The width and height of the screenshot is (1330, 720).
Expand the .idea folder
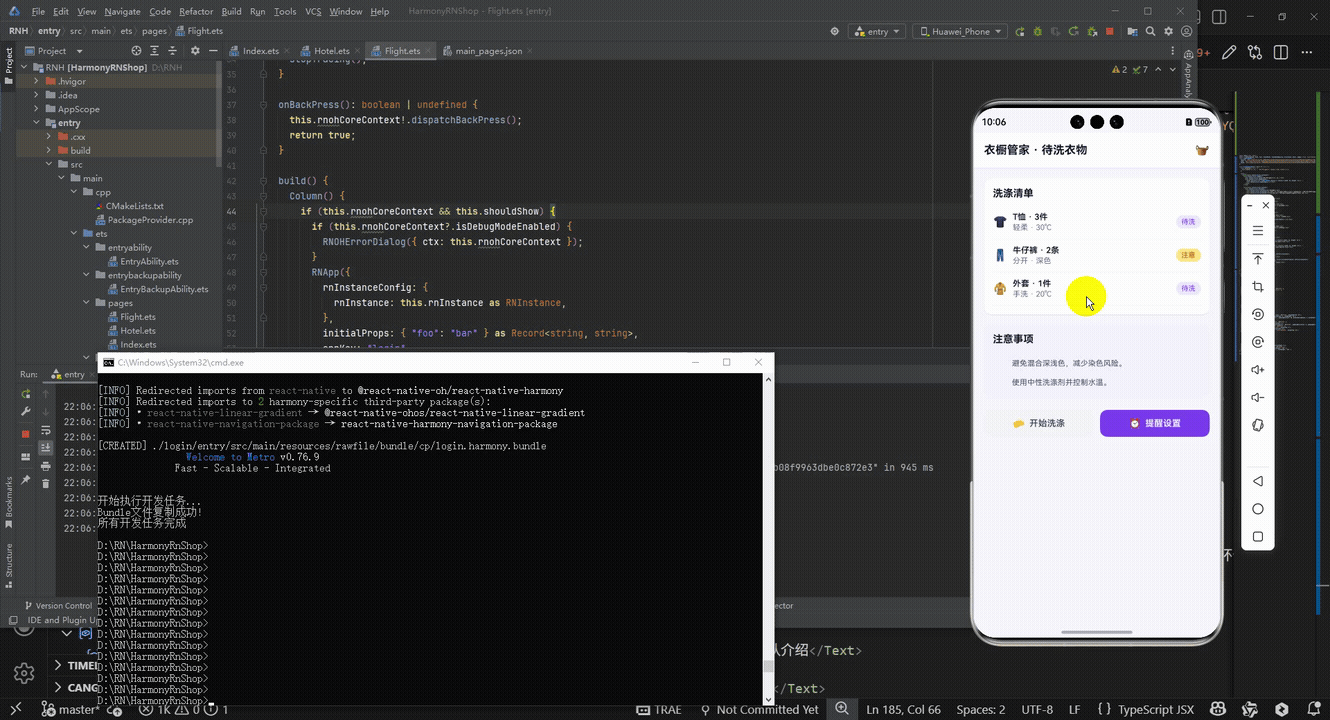coord(36,95)
